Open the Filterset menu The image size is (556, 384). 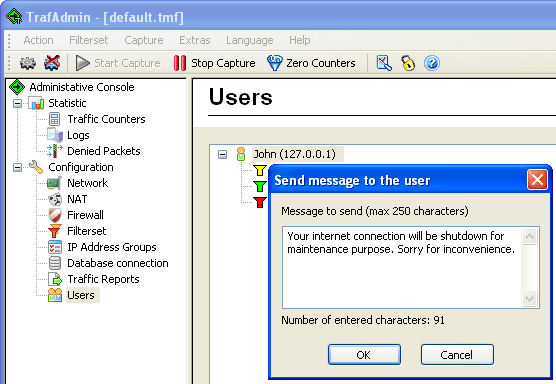coord(88,40)
